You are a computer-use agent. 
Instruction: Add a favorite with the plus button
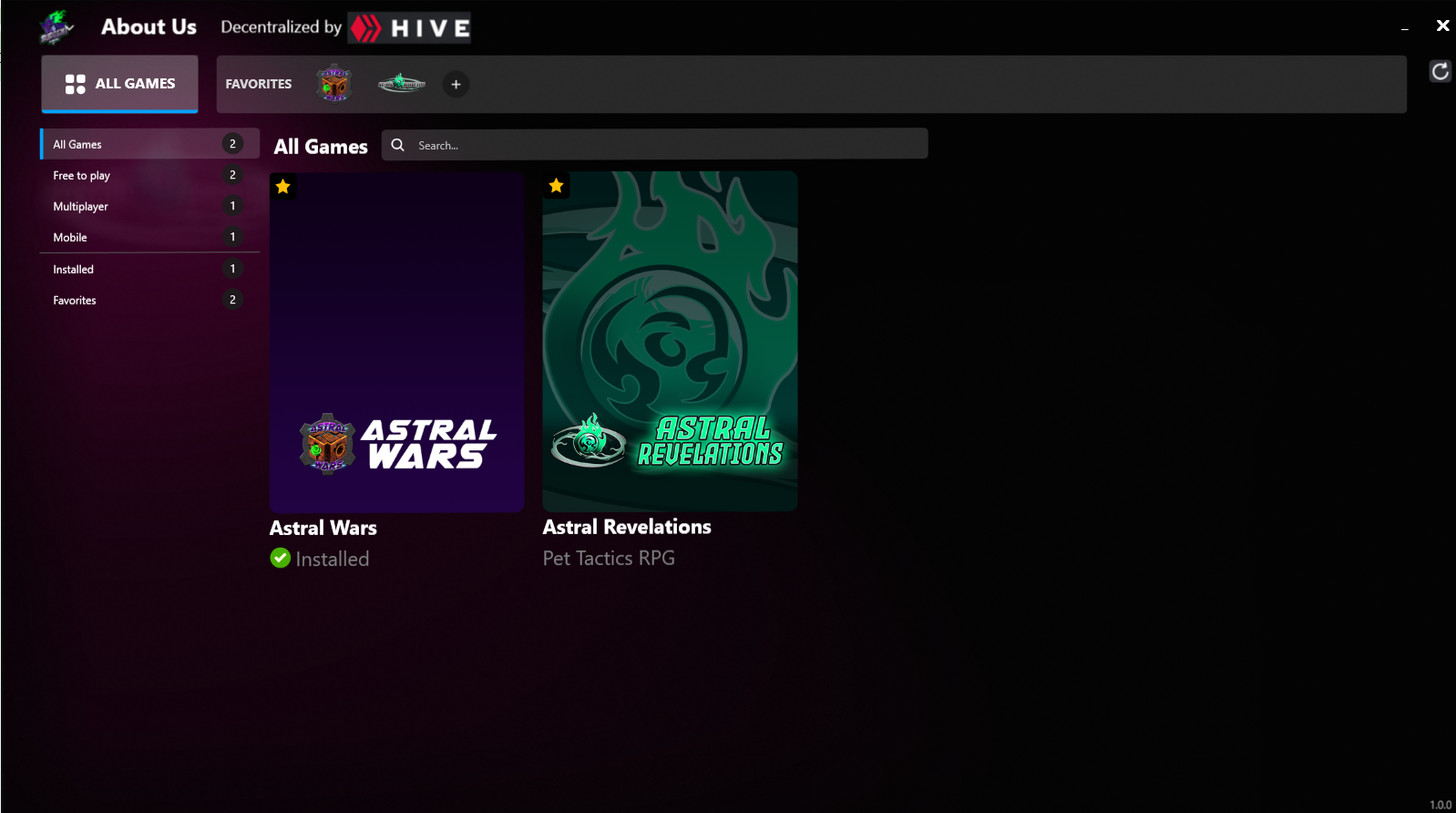pyautogui.click(x=456, y=85)
